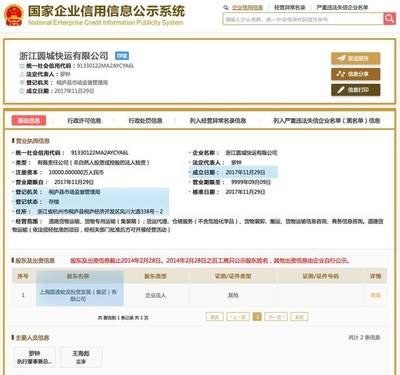Image resolution: width=400 pixels, height=375 pixels.
Task: Go to the last page of shareholders
Action: (x=299, y=316)
